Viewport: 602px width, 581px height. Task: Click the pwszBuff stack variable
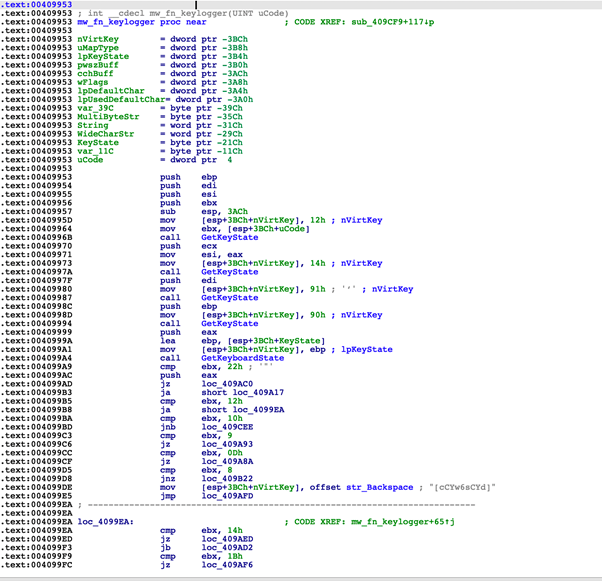pyautogui.click(x=98, y=65)
